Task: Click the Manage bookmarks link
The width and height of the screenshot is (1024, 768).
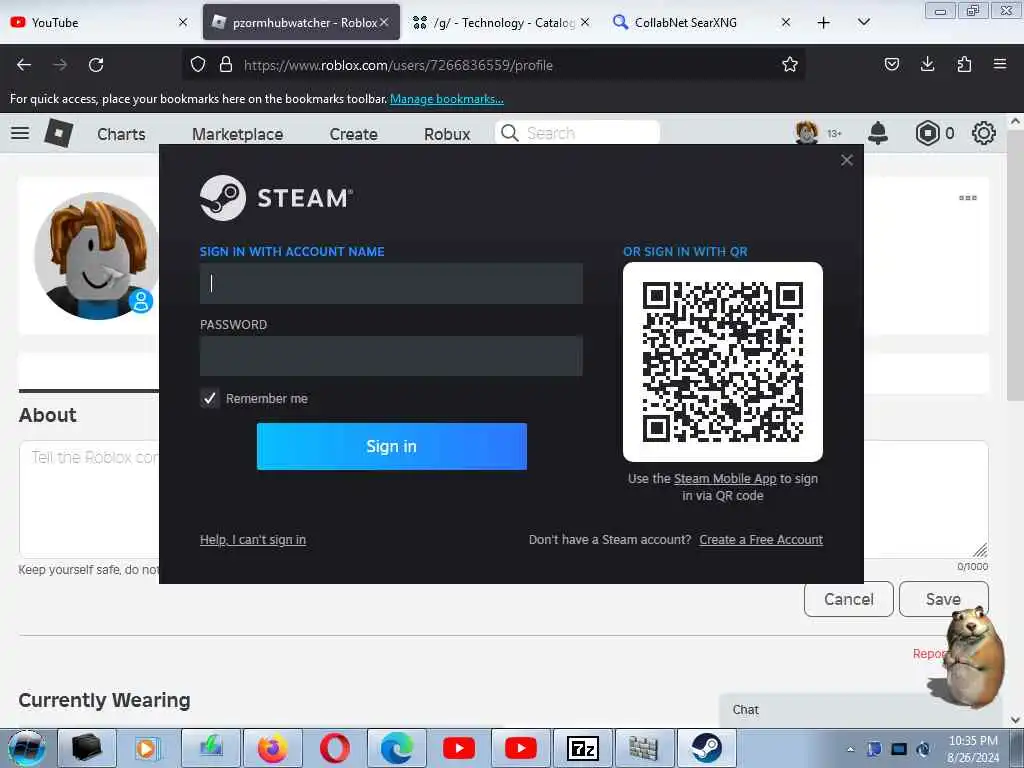Action: tap(447, 99)
